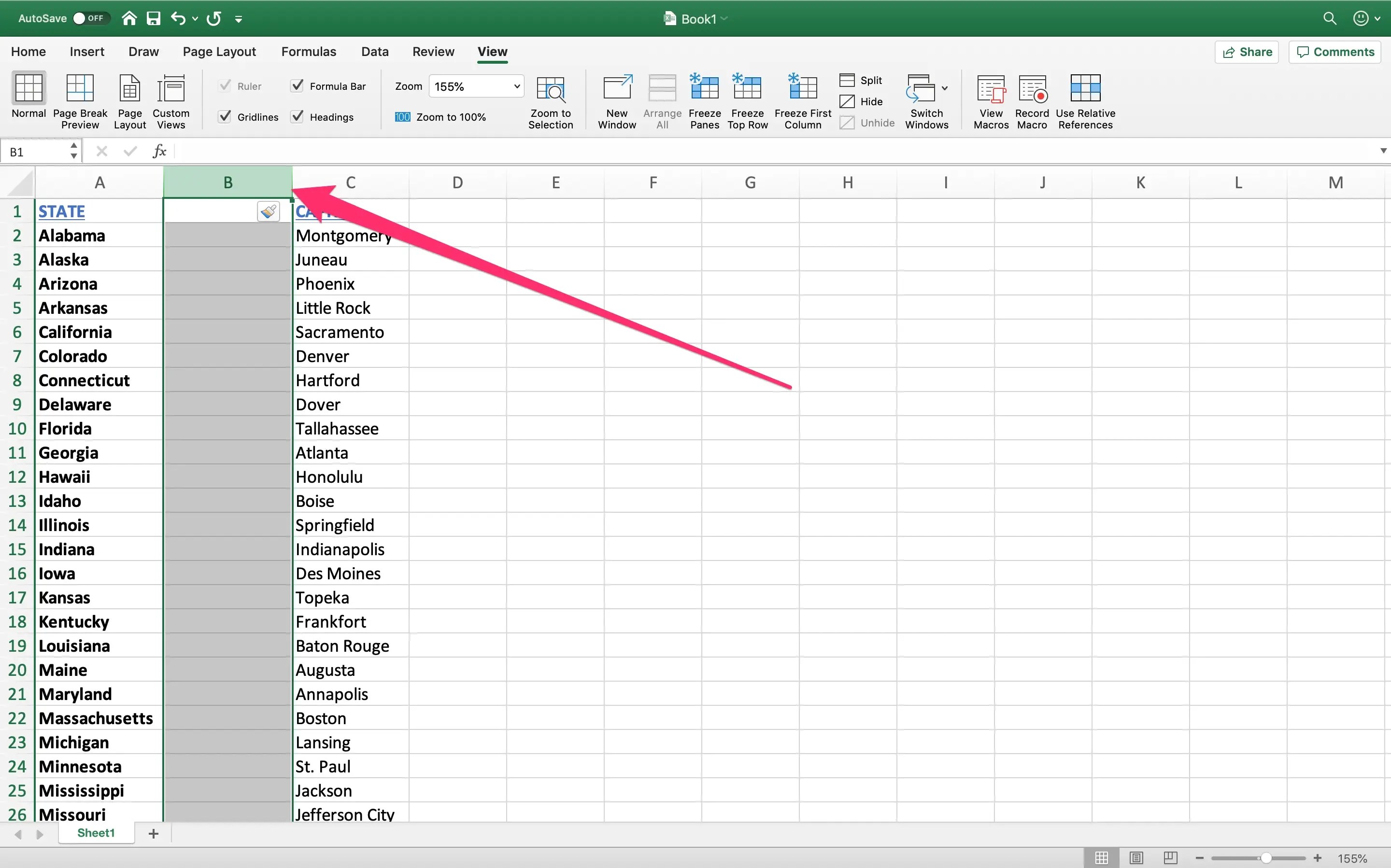This screenshot has width=1391, height=868.
Task: Expand the formula bar chevron
Action: click(x=1383, y=151)
